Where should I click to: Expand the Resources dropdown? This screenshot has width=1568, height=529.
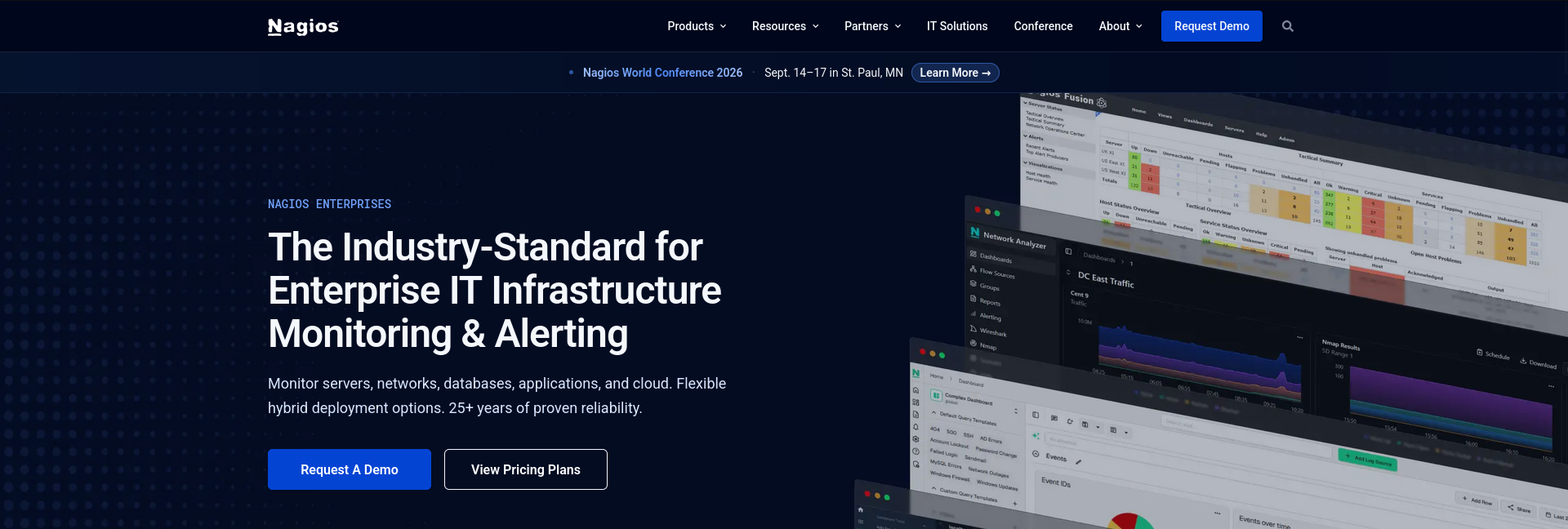[785, 26]
